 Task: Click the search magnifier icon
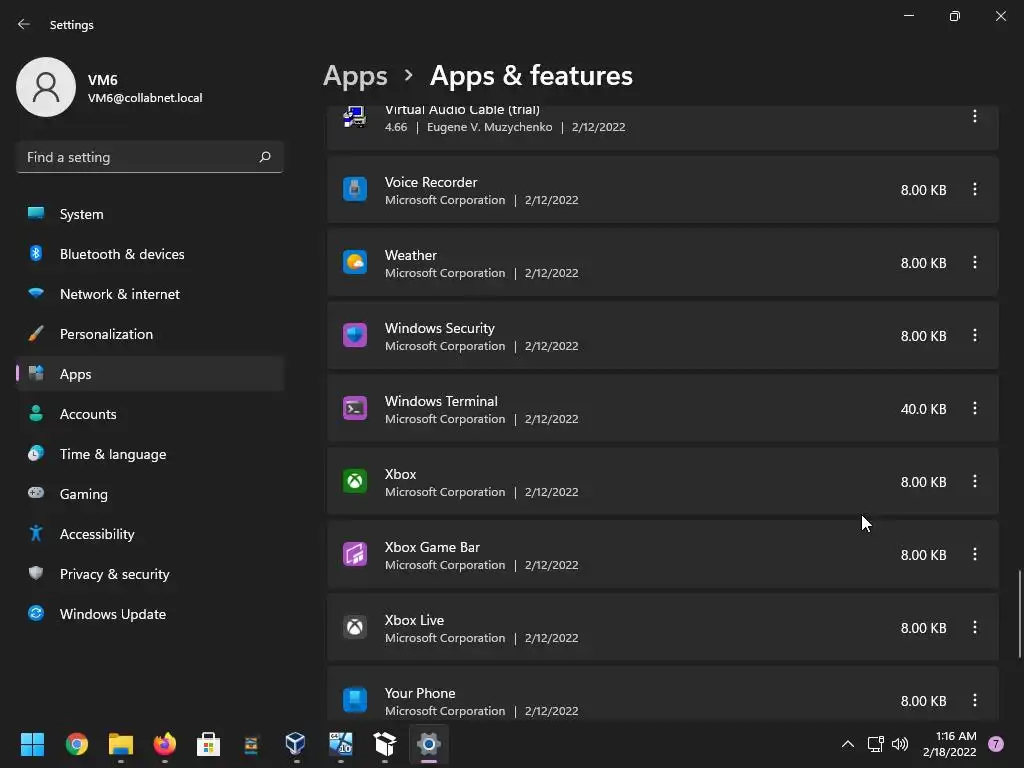click(x=264, y=157)
